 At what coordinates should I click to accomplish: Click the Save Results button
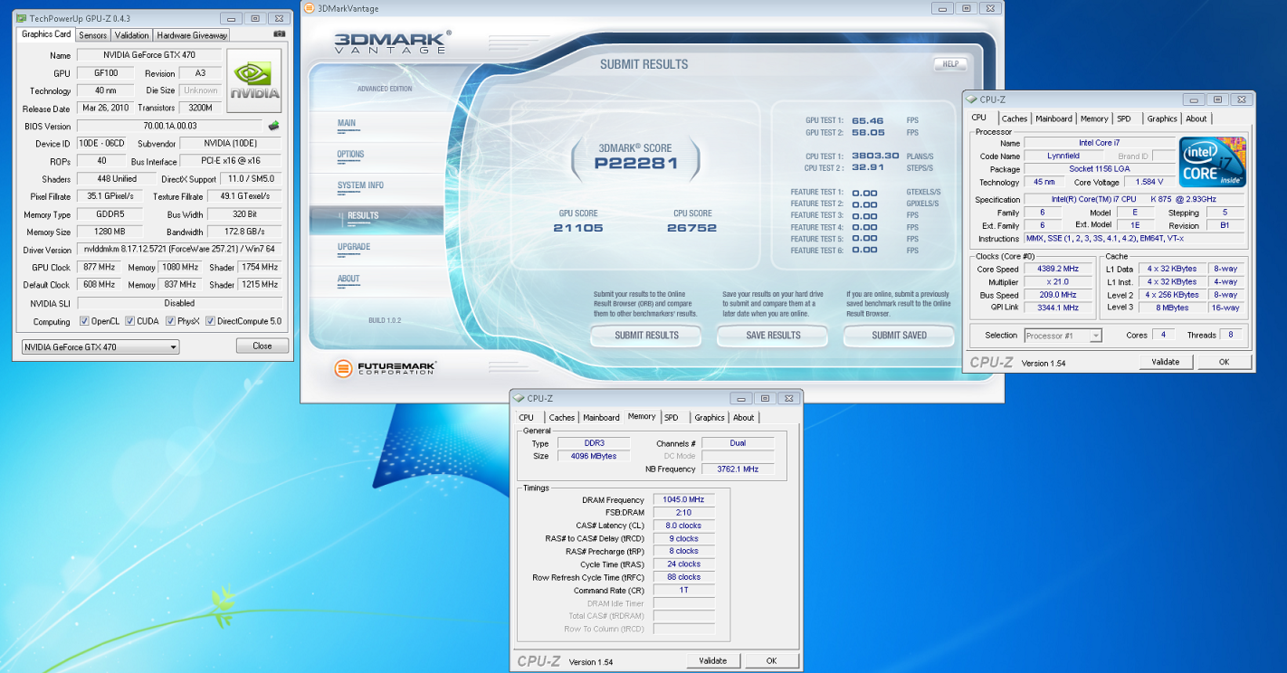point(773,336)
